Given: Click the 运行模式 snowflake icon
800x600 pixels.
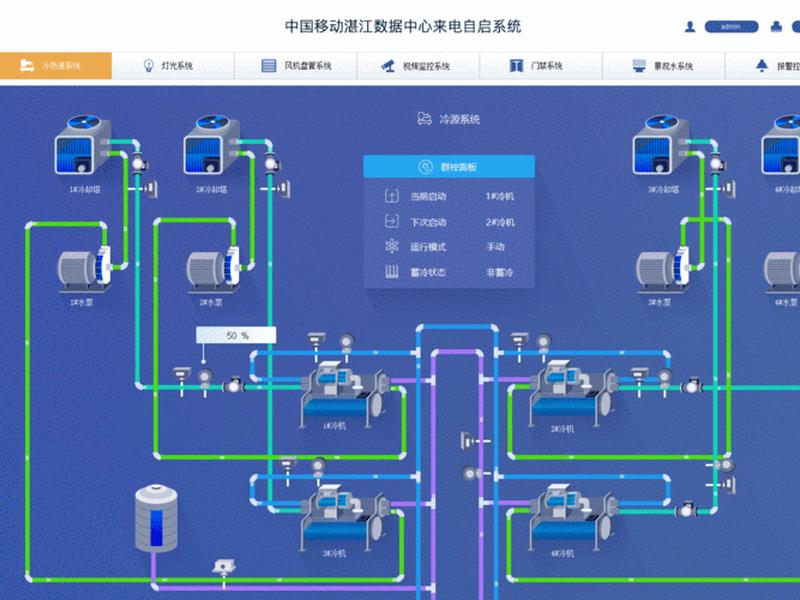Looking at the screenshot, I should 391,246.
